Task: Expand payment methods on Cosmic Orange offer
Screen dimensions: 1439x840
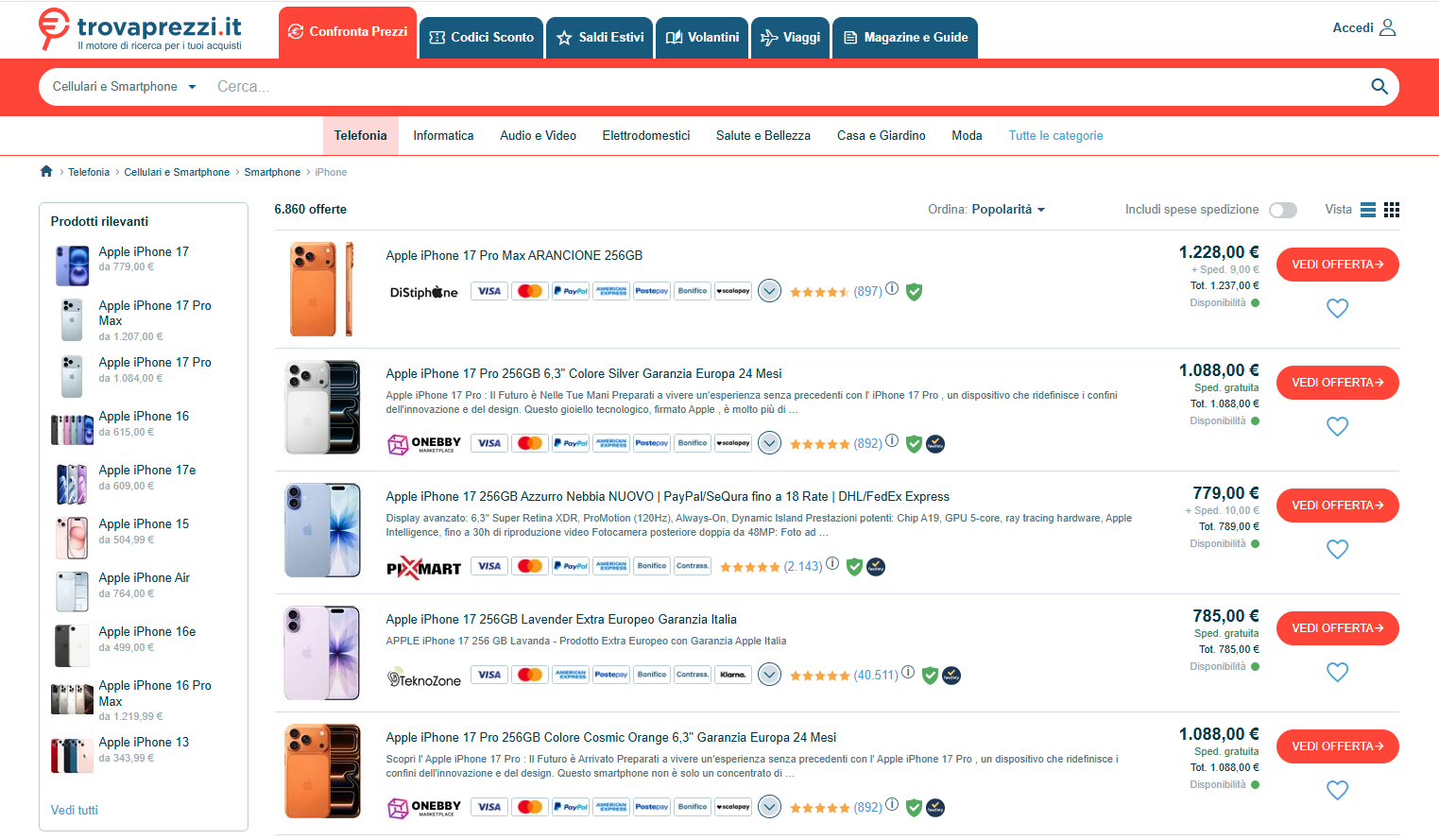Action: click(x=770, y=806)
